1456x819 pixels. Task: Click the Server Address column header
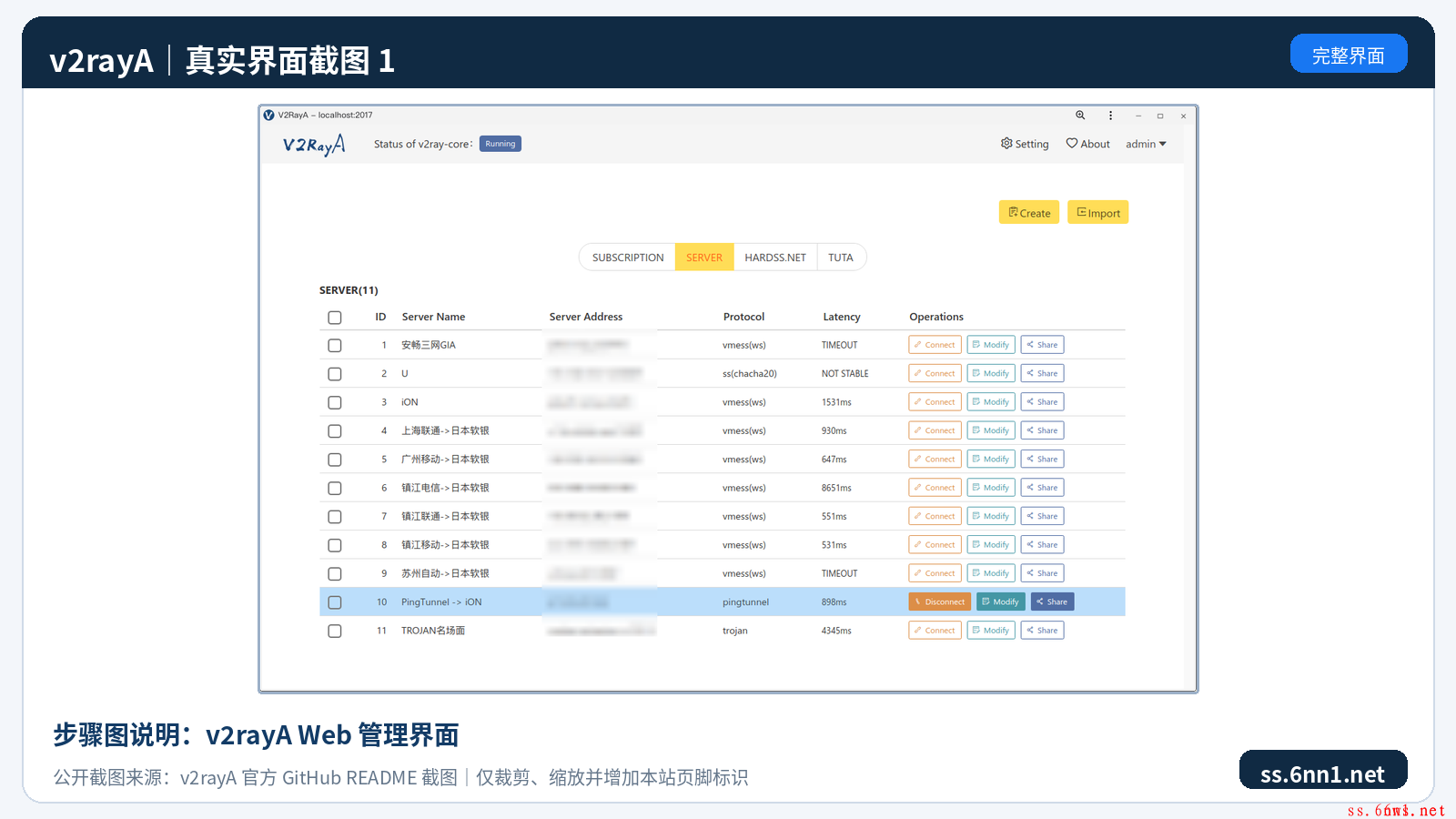(586, 317)
